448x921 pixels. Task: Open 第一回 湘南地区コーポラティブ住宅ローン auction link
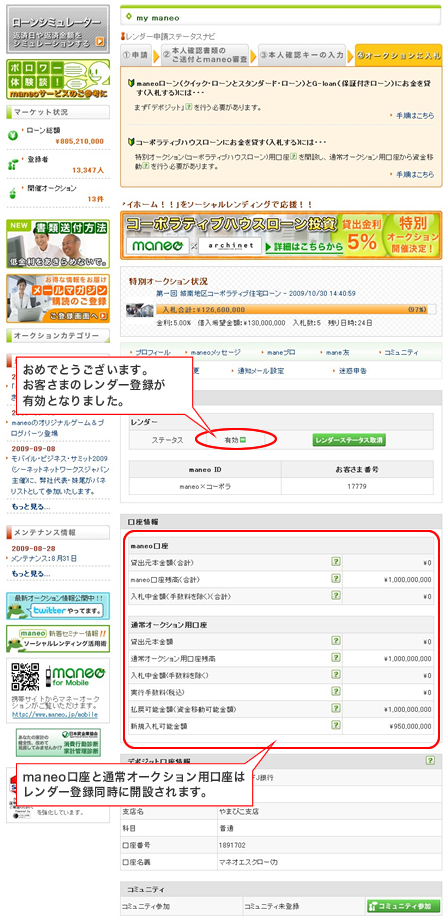tap(255, 293)
